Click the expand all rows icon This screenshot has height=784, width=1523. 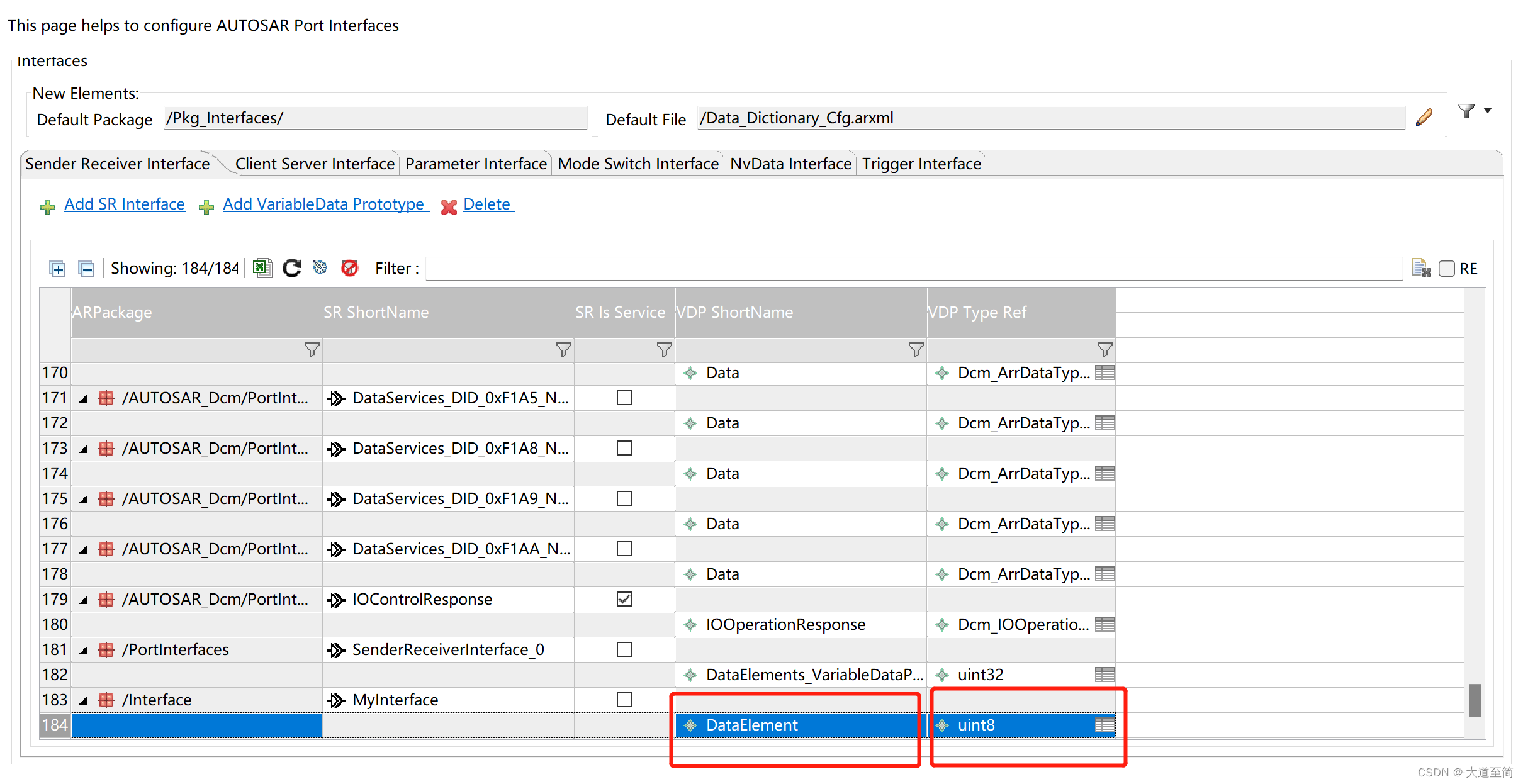coord(57,269)
